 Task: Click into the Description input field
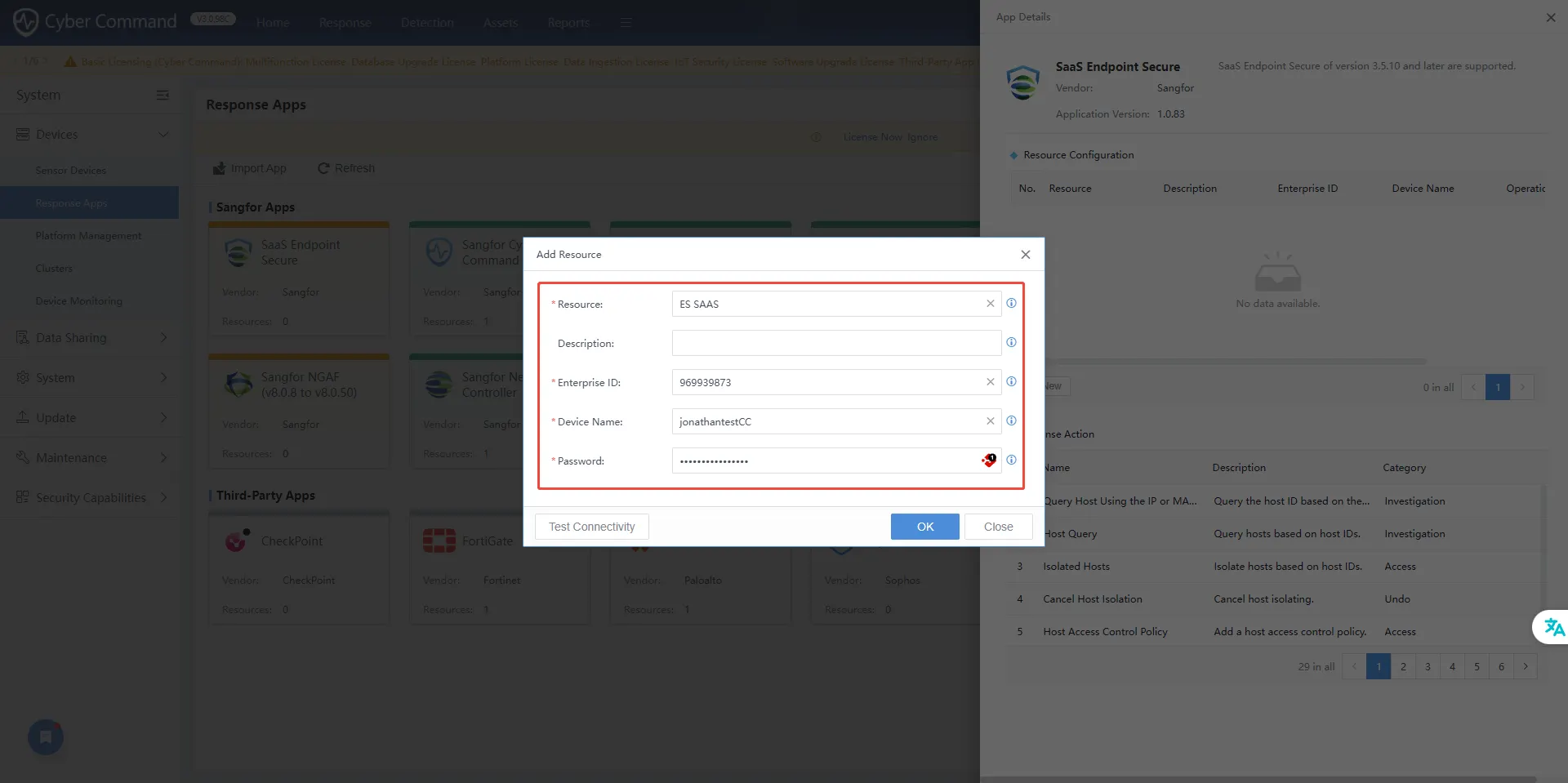(835, 343)
